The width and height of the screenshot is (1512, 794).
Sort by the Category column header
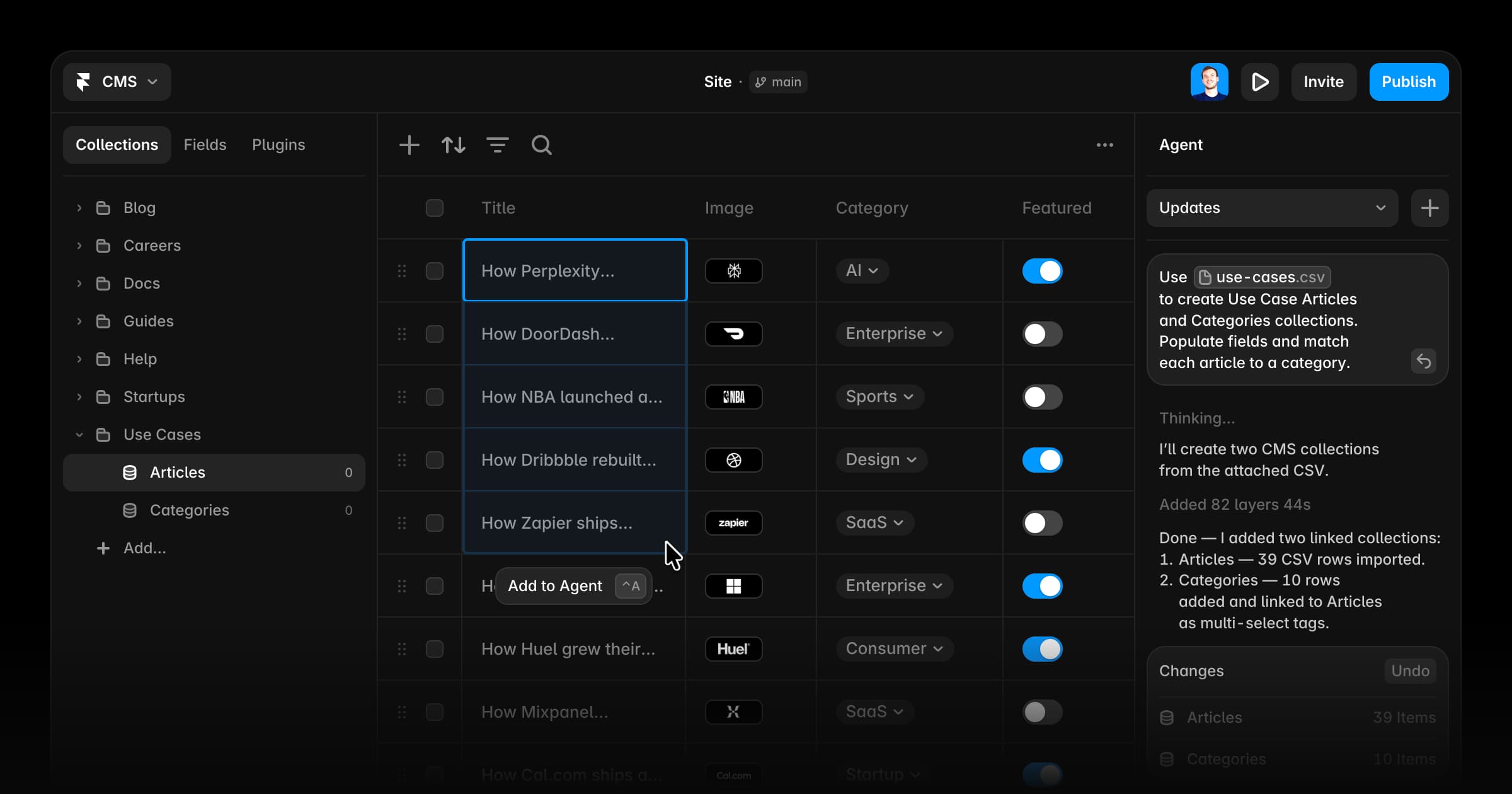872,208
